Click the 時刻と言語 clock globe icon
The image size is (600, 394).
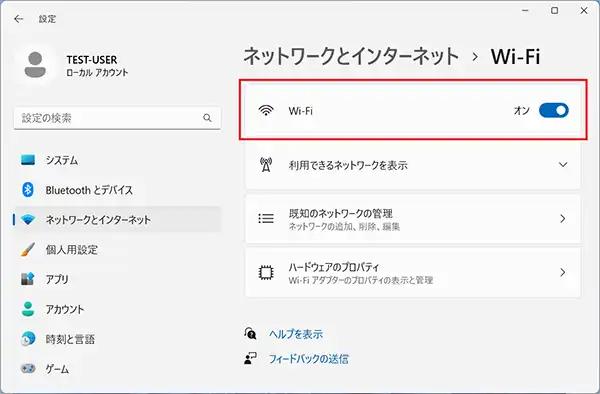tap(28, 339)
